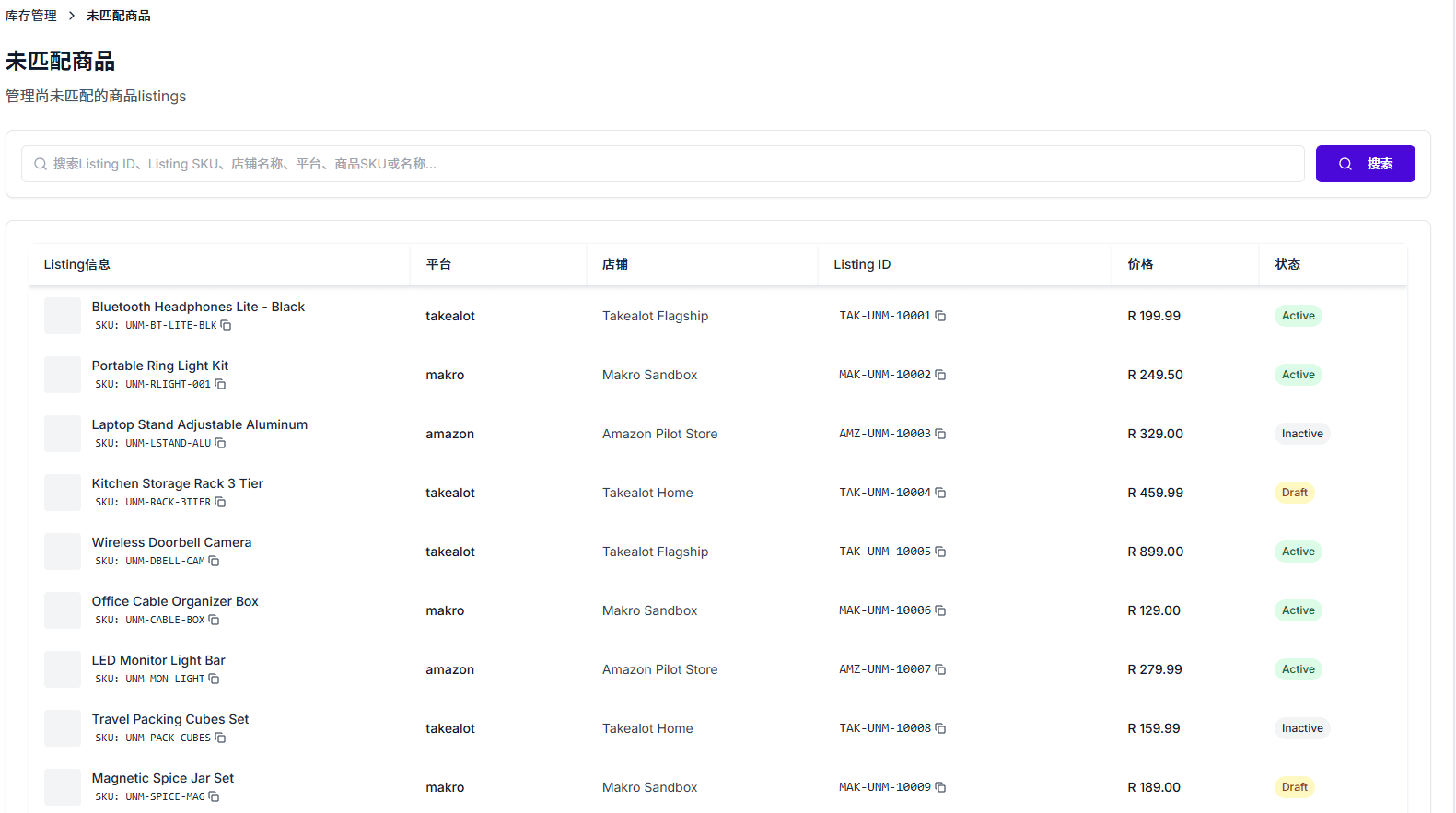Copy SKU UNM-RACK-3TIER
Image resolution: width=1456 pixels, height=813 pixels.
click(220, 503)
